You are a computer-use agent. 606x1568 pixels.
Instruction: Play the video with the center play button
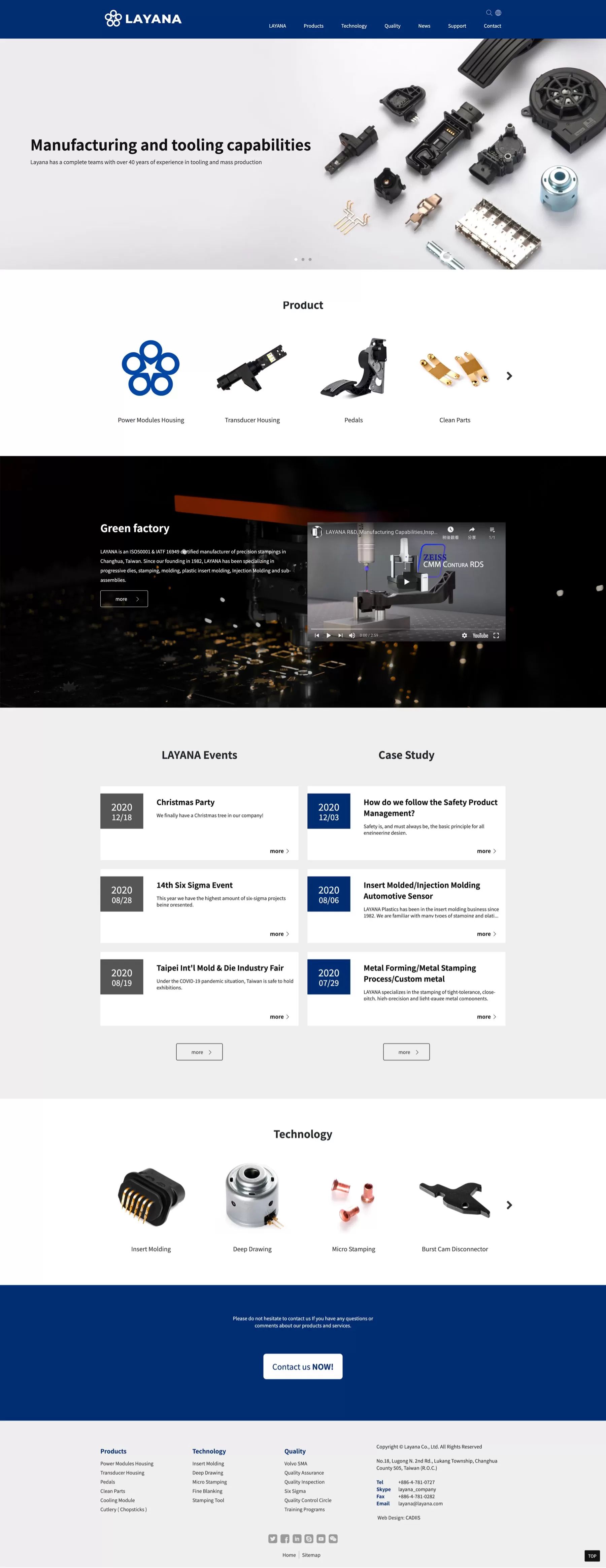pyautogui.click(x=406, y=581)
